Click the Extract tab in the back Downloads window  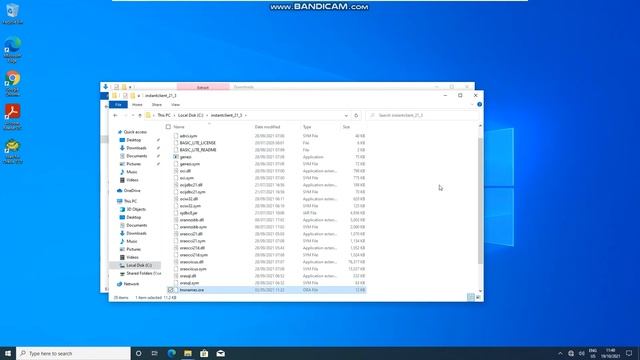pyautogui.click(x=203, y=87)
